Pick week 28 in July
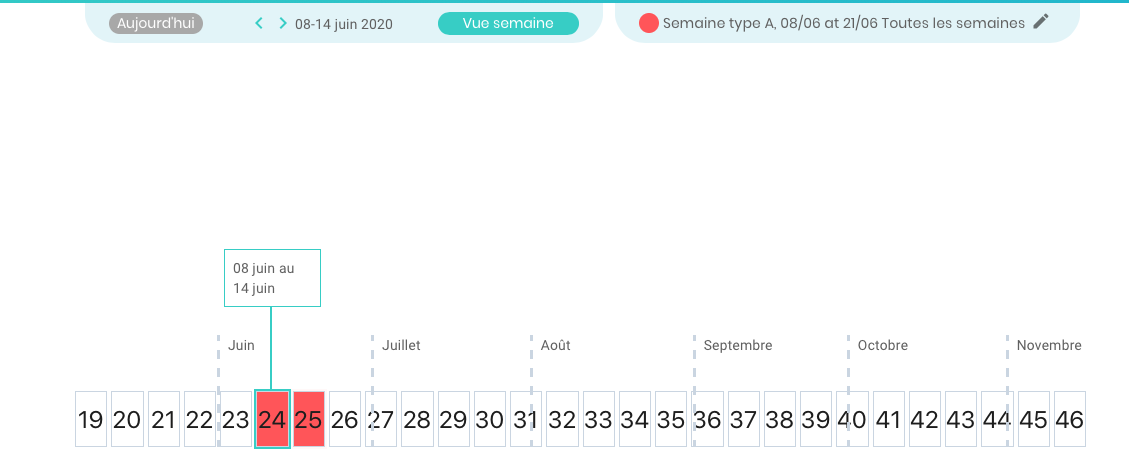1129x470 pixels. tap(417, 419)
